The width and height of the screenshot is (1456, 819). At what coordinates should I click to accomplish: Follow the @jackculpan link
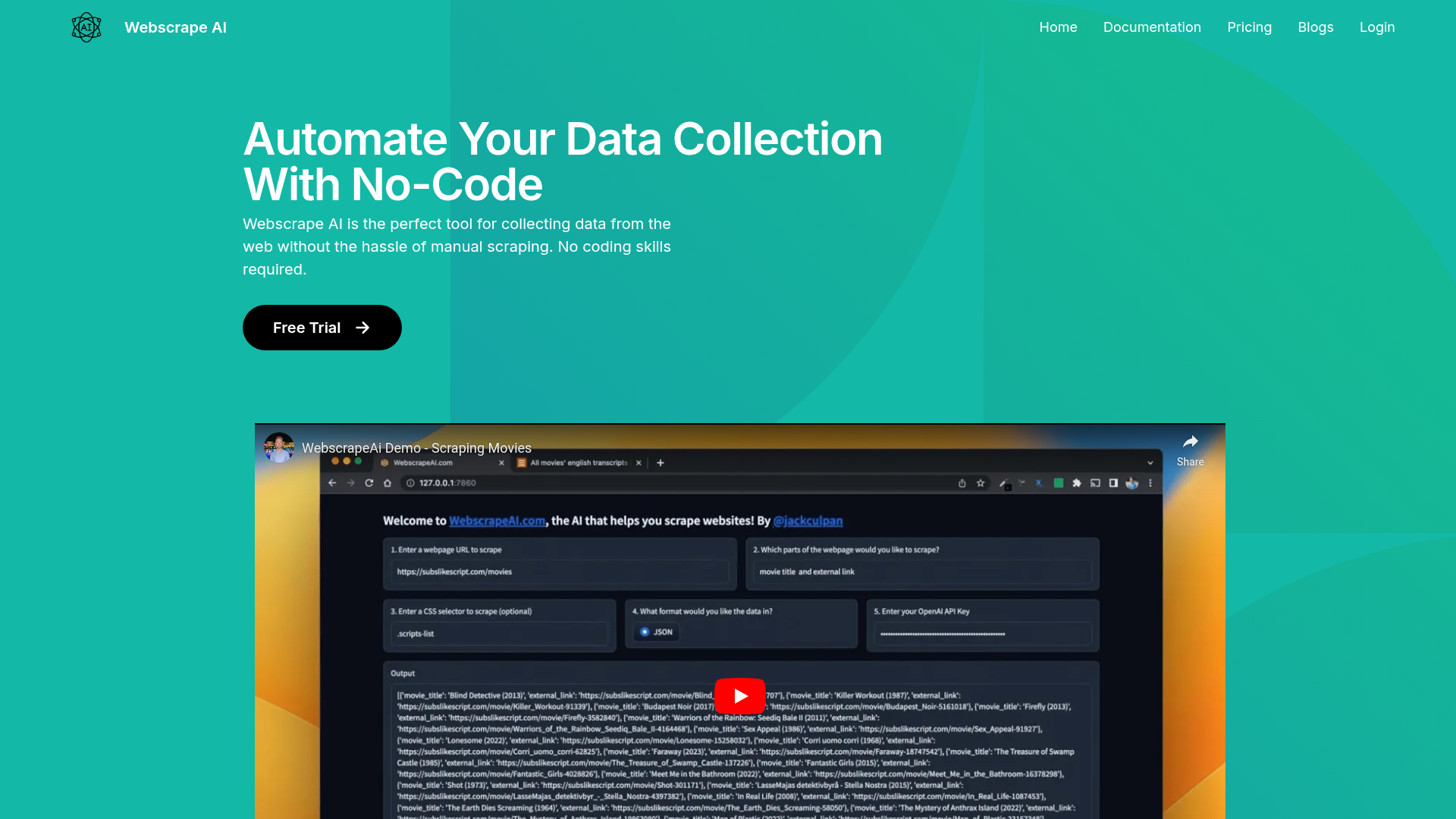[808, 521]
